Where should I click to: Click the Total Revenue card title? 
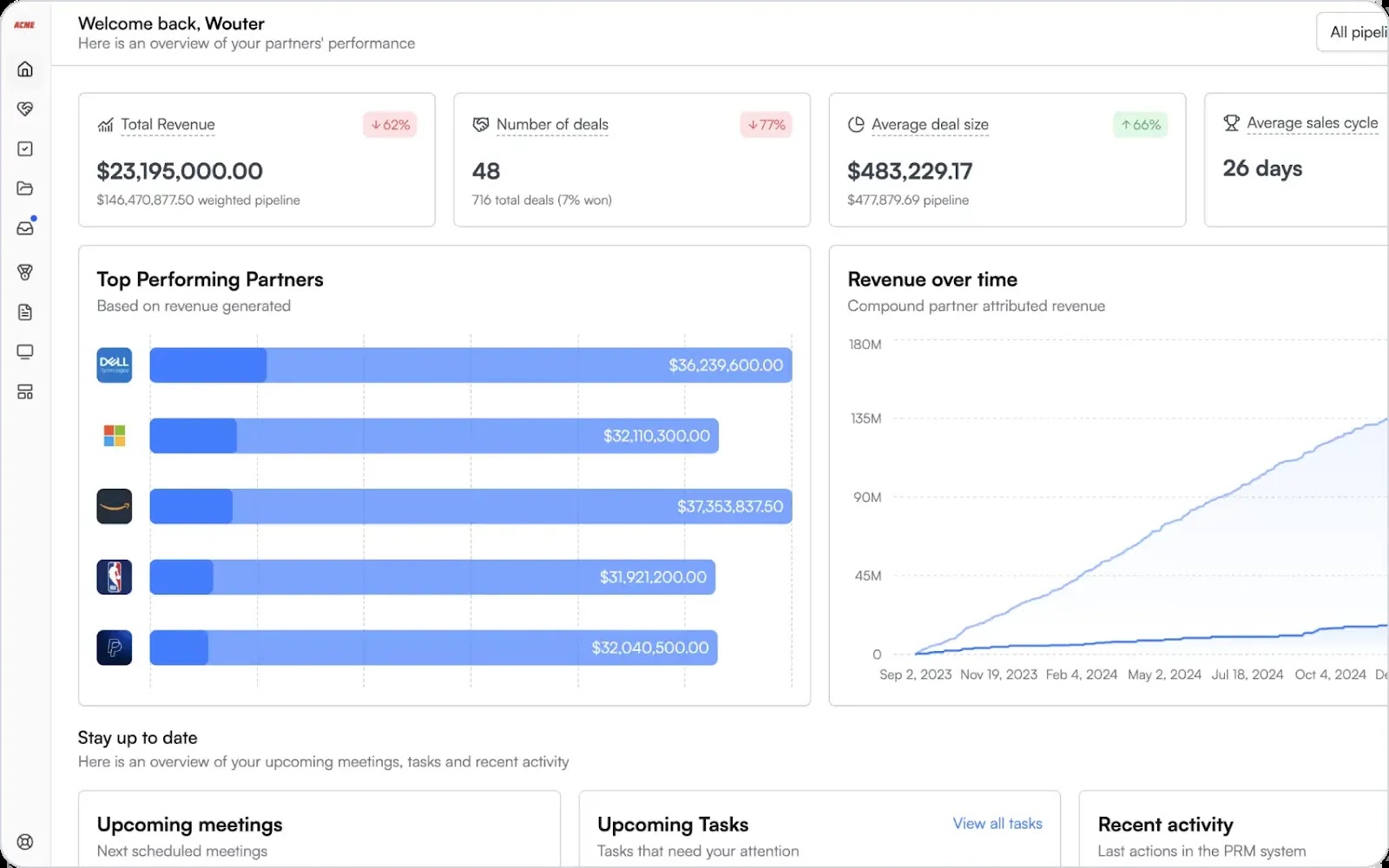pos(168,124)
